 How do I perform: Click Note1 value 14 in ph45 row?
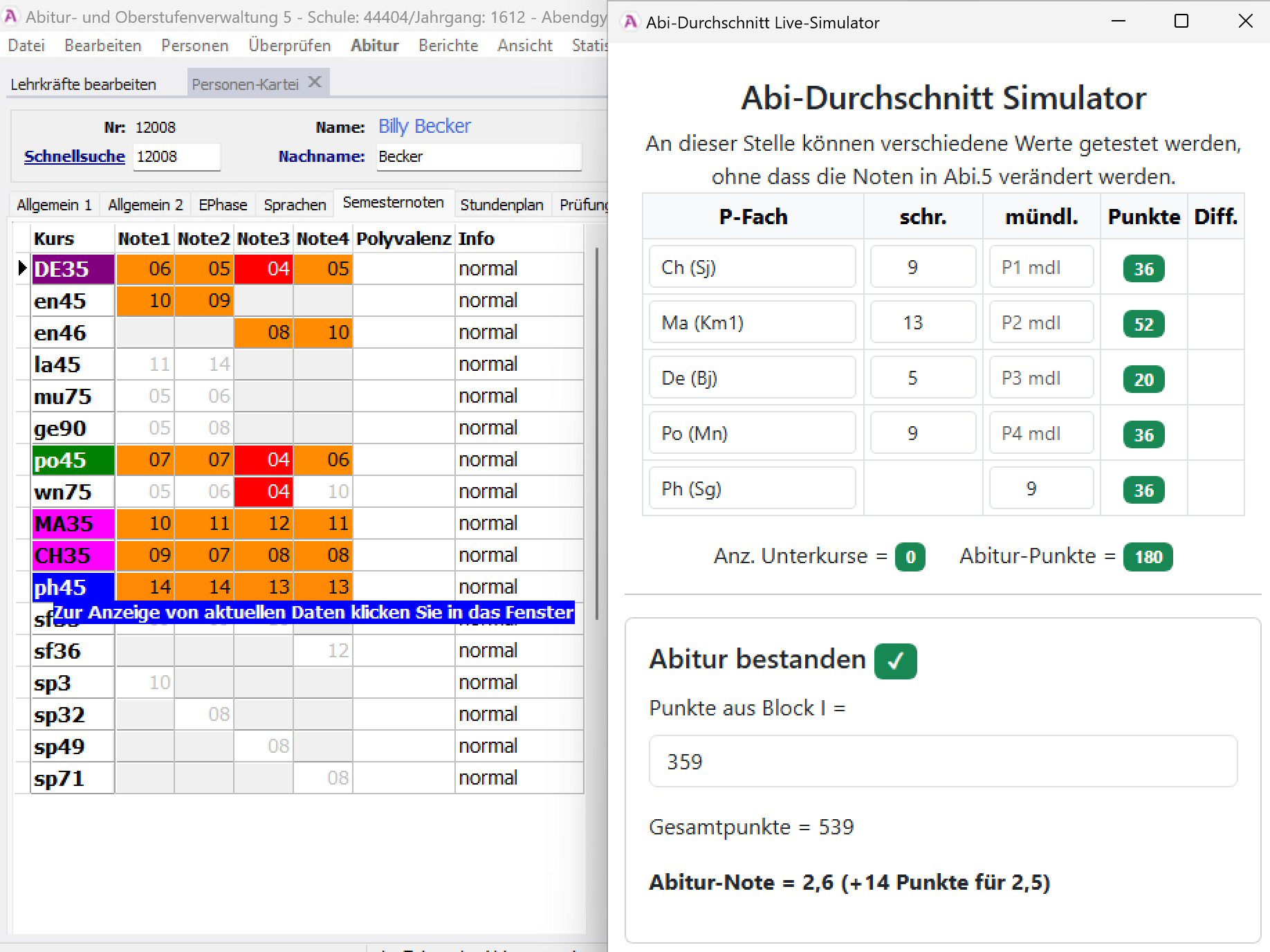(x=145, y=587)
